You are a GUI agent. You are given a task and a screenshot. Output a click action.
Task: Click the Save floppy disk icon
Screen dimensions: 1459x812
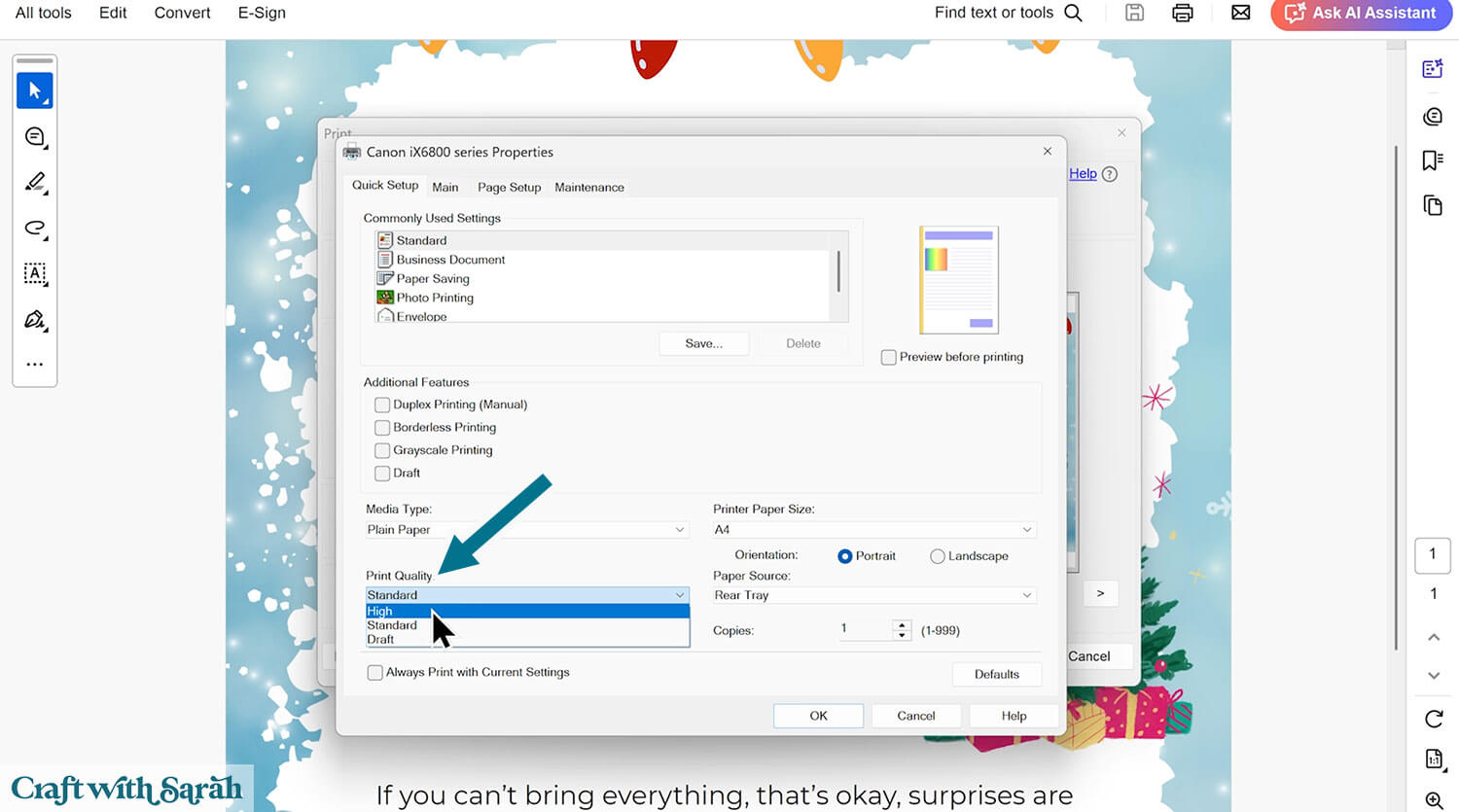click(1134, 13)
